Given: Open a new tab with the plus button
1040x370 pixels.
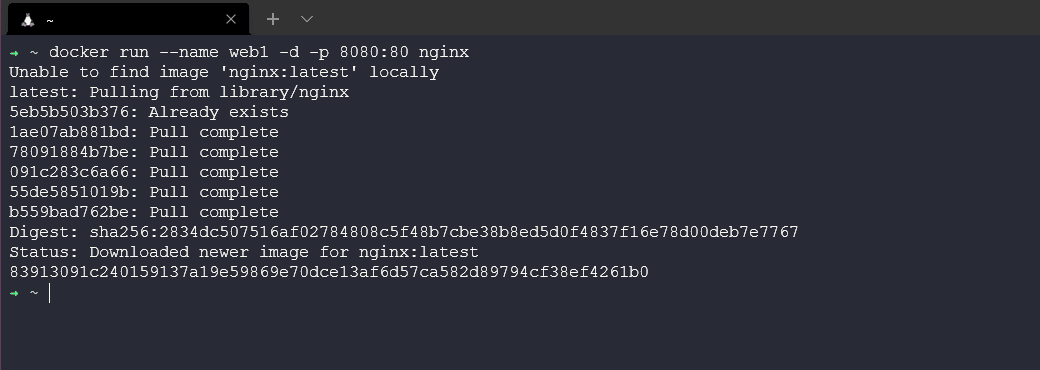Looking at the screenshot, I should 273,19.
